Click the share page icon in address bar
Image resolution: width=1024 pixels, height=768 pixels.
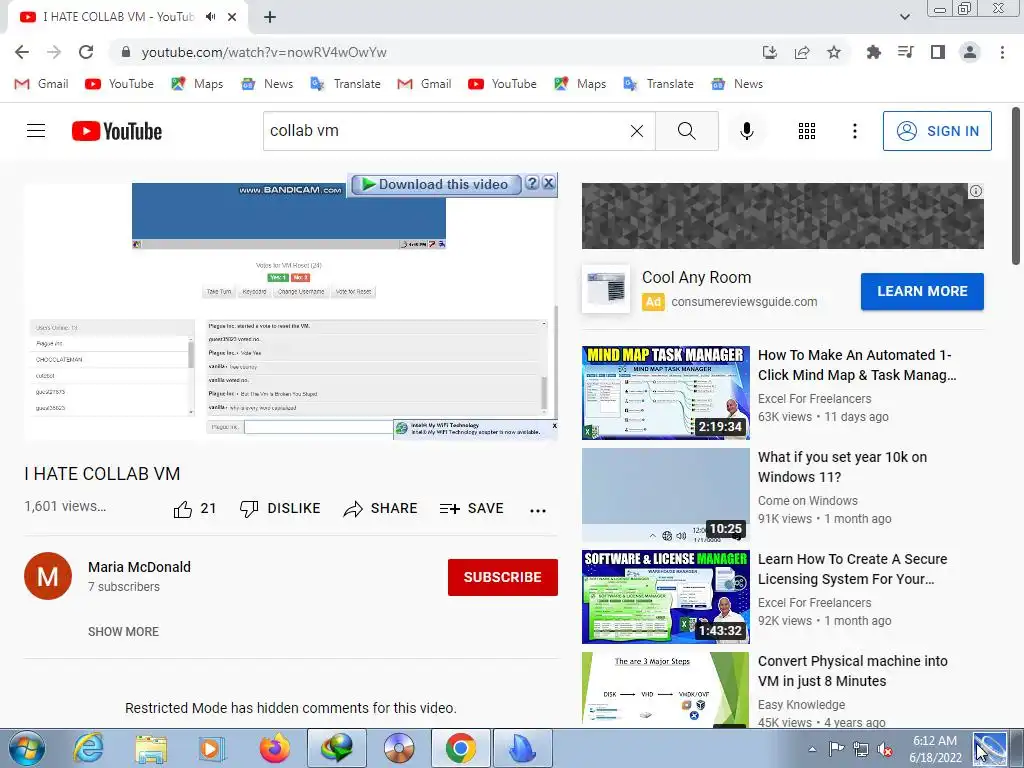(802, 52)
